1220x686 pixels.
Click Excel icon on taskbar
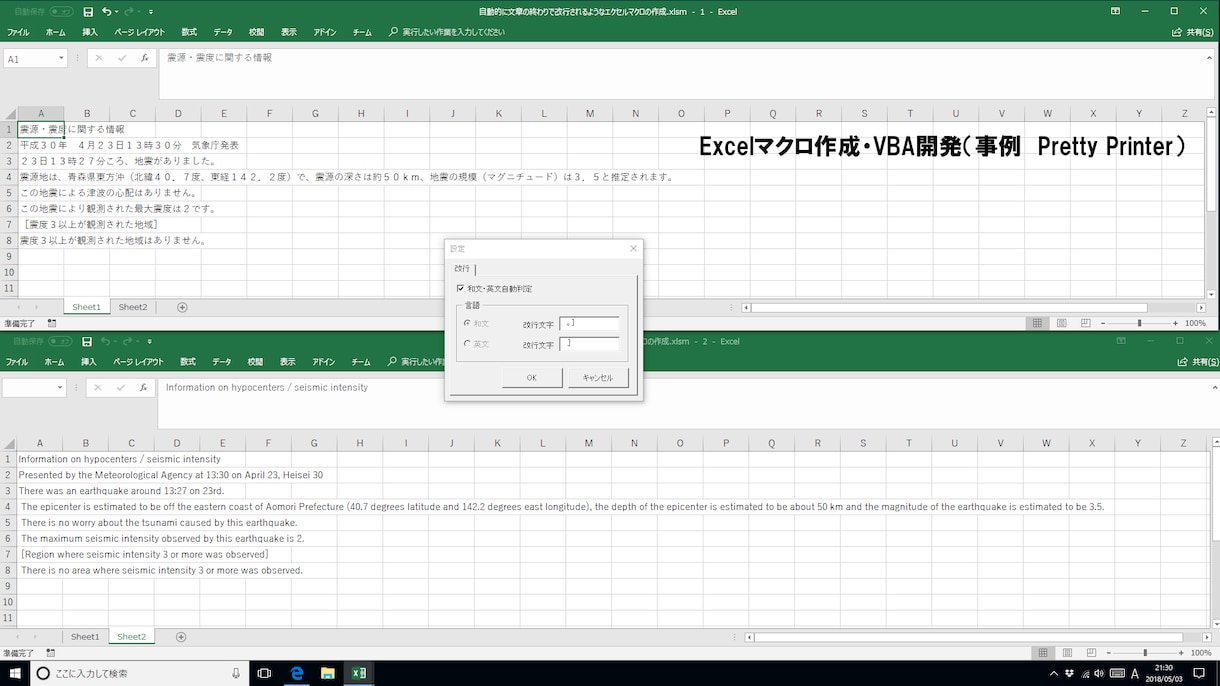(359, 673)
